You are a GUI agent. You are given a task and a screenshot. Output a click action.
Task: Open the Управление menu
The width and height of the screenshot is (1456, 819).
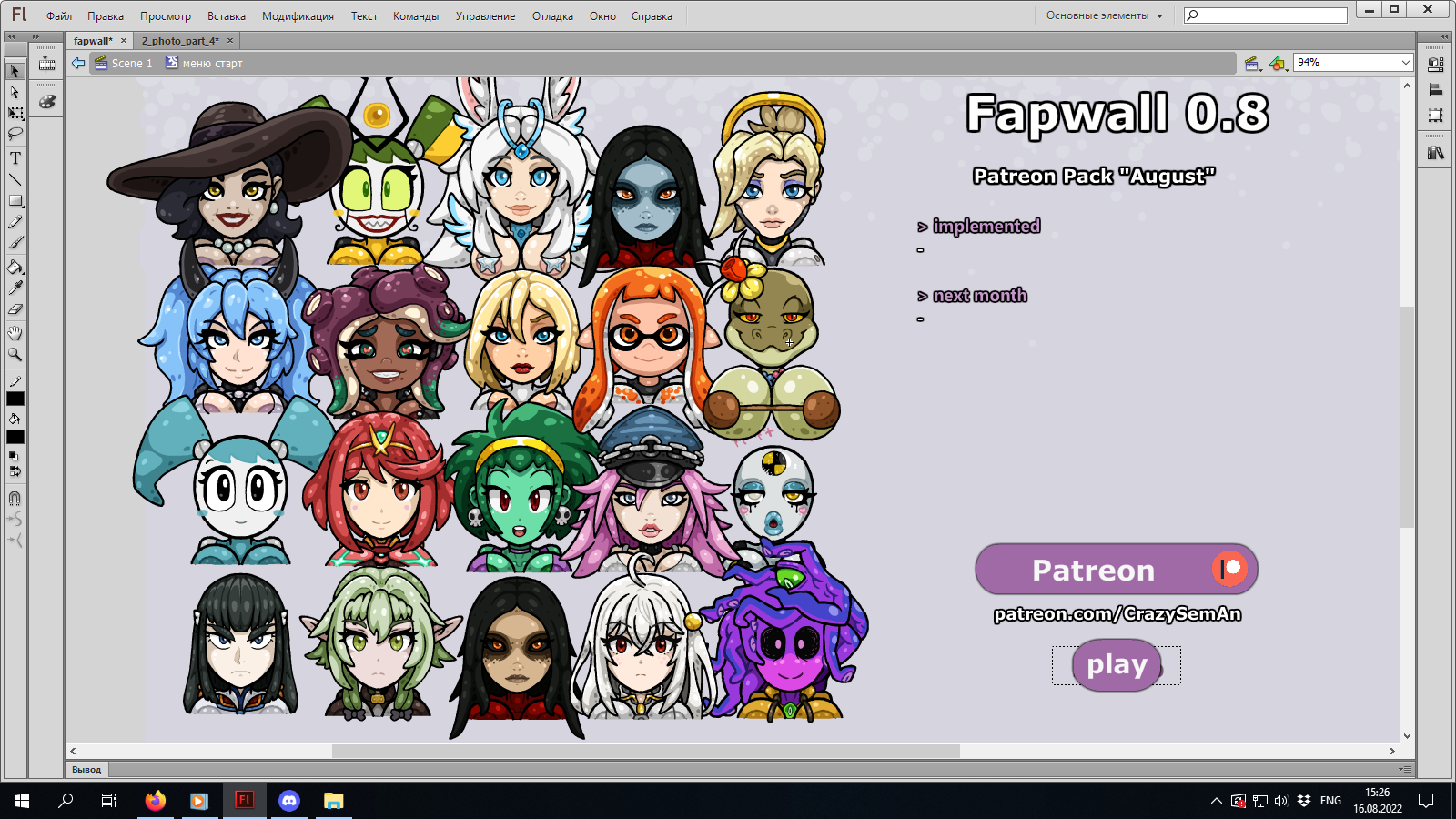pos(485,16)
